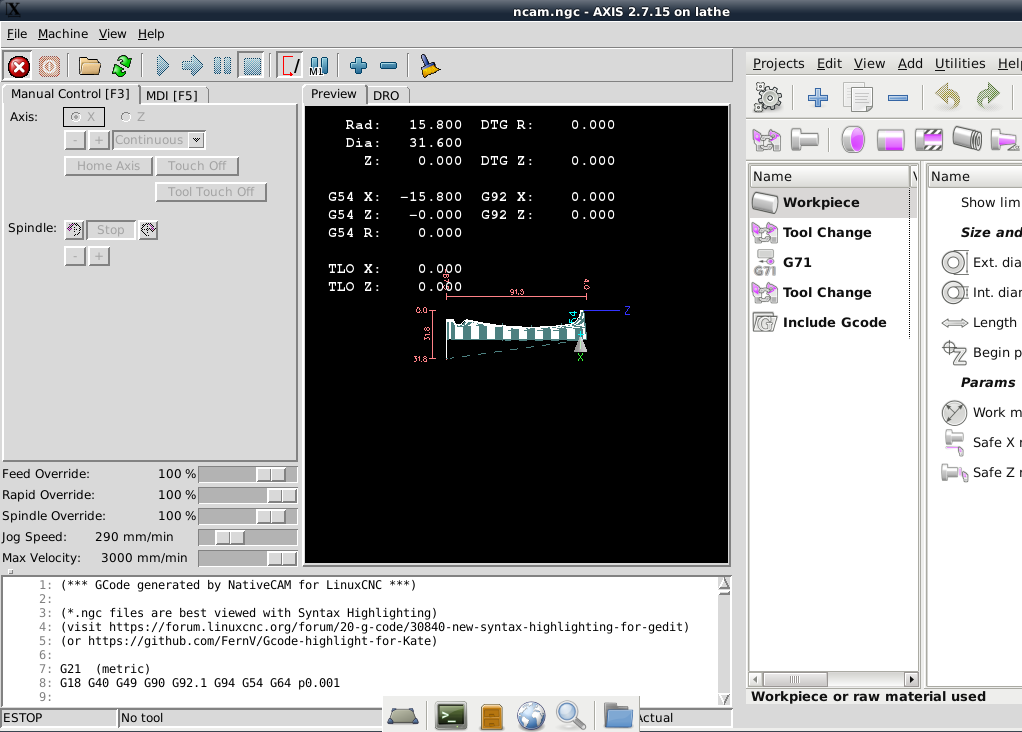The height and width of the screenshot is (732, 1022).
Task: Click the open G-code file folder icon
Action: pos(90,67)
